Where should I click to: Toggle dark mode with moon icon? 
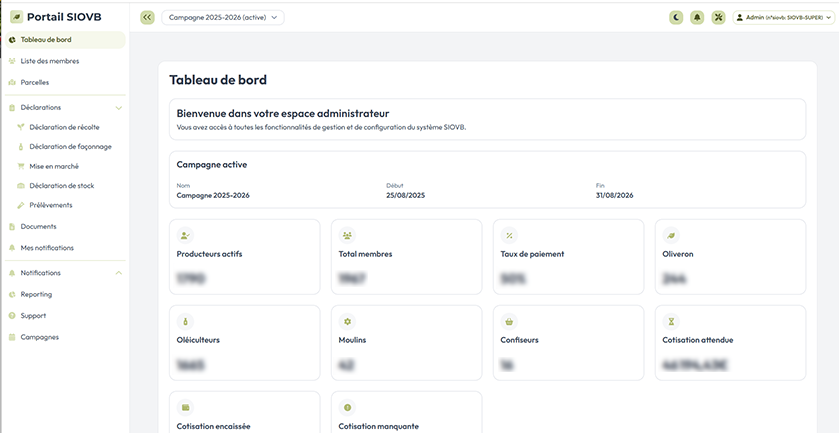coord(677,17)
